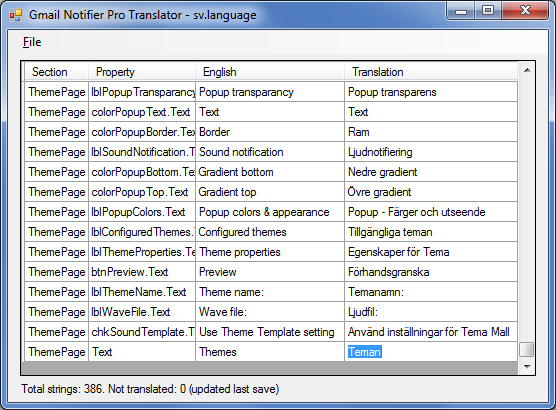Open the File menu
Image resolution: width=556 pixels, height=410 pixels.
32,42
